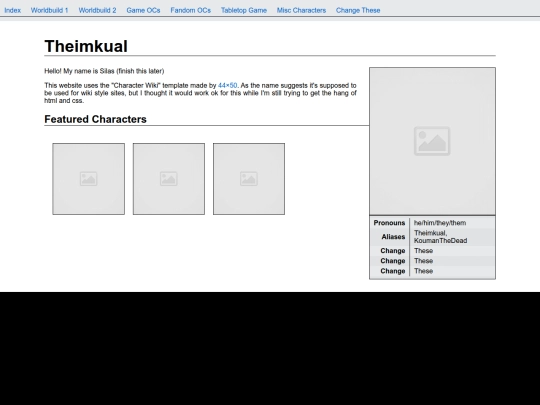Click the Aliases label in infobox
The width and height of the screenshot is (540, 405).
393,237
